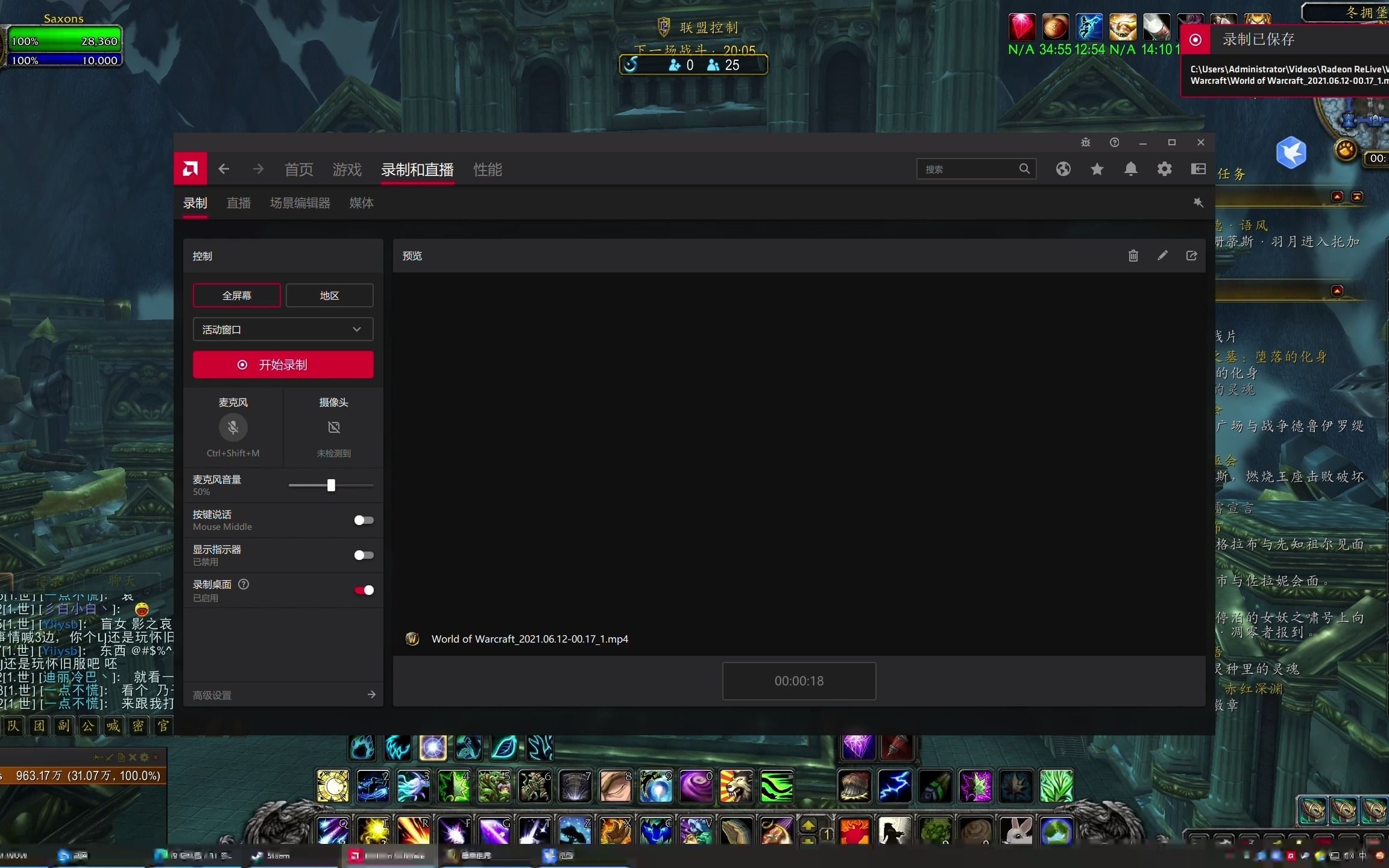Viewport: 1389px width, 868px height.
Task: Collapse the quest tracker header arrow
Action: pos(1337,197)
